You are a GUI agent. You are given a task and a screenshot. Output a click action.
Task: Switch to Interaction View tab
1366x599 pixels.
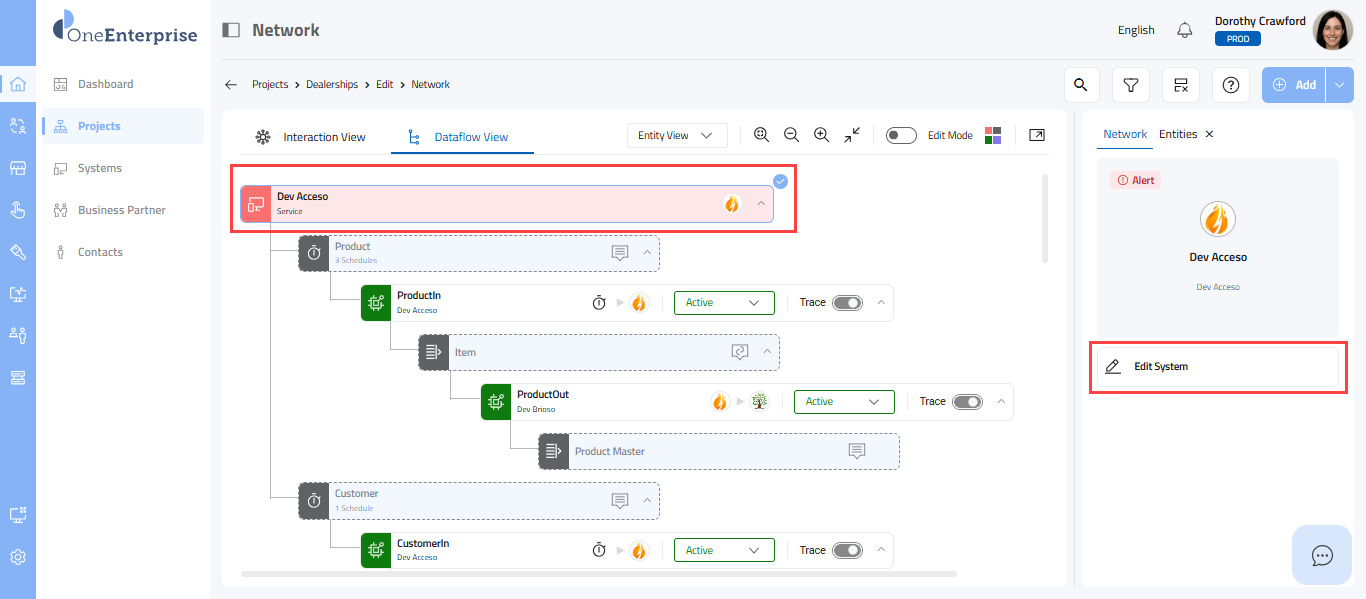coord(310,137)
